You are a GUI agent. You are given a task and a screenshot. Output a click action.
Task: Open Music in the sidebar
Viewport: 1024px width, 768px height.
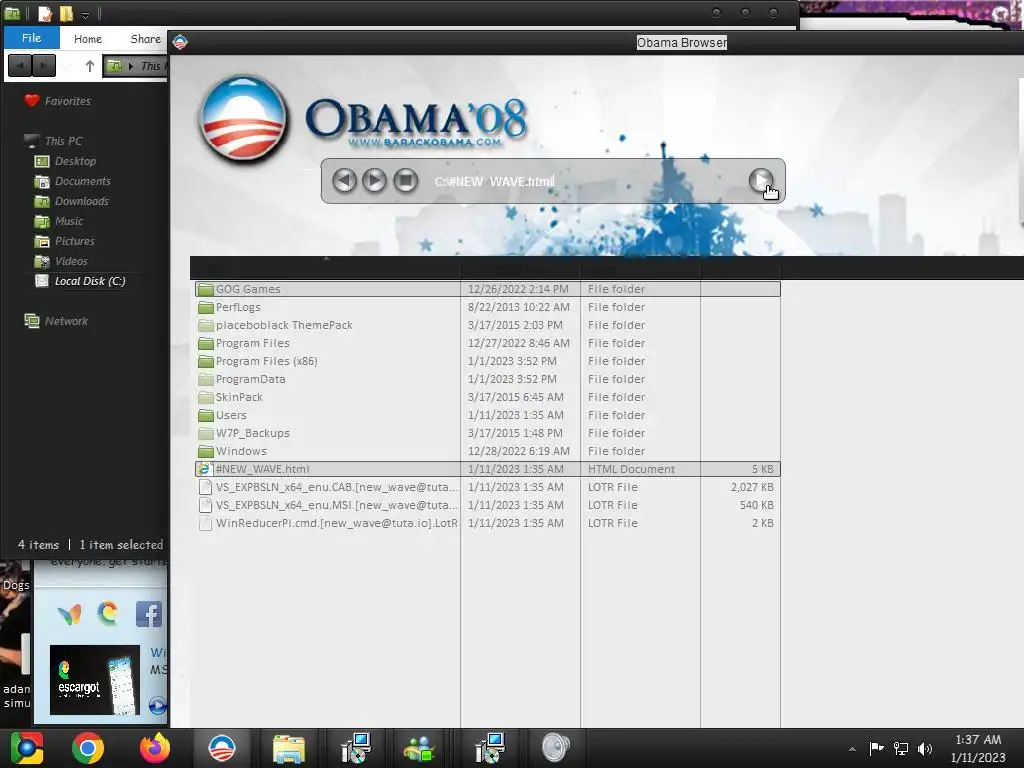[x=69, y=221]
